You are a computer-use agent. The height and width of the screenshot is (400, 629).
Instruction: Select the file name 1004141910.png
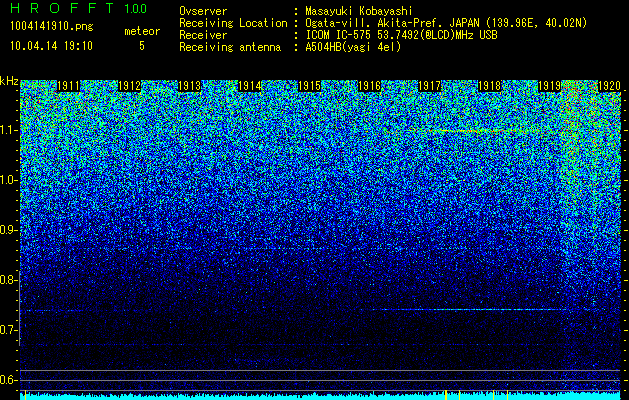coord(52,26)
